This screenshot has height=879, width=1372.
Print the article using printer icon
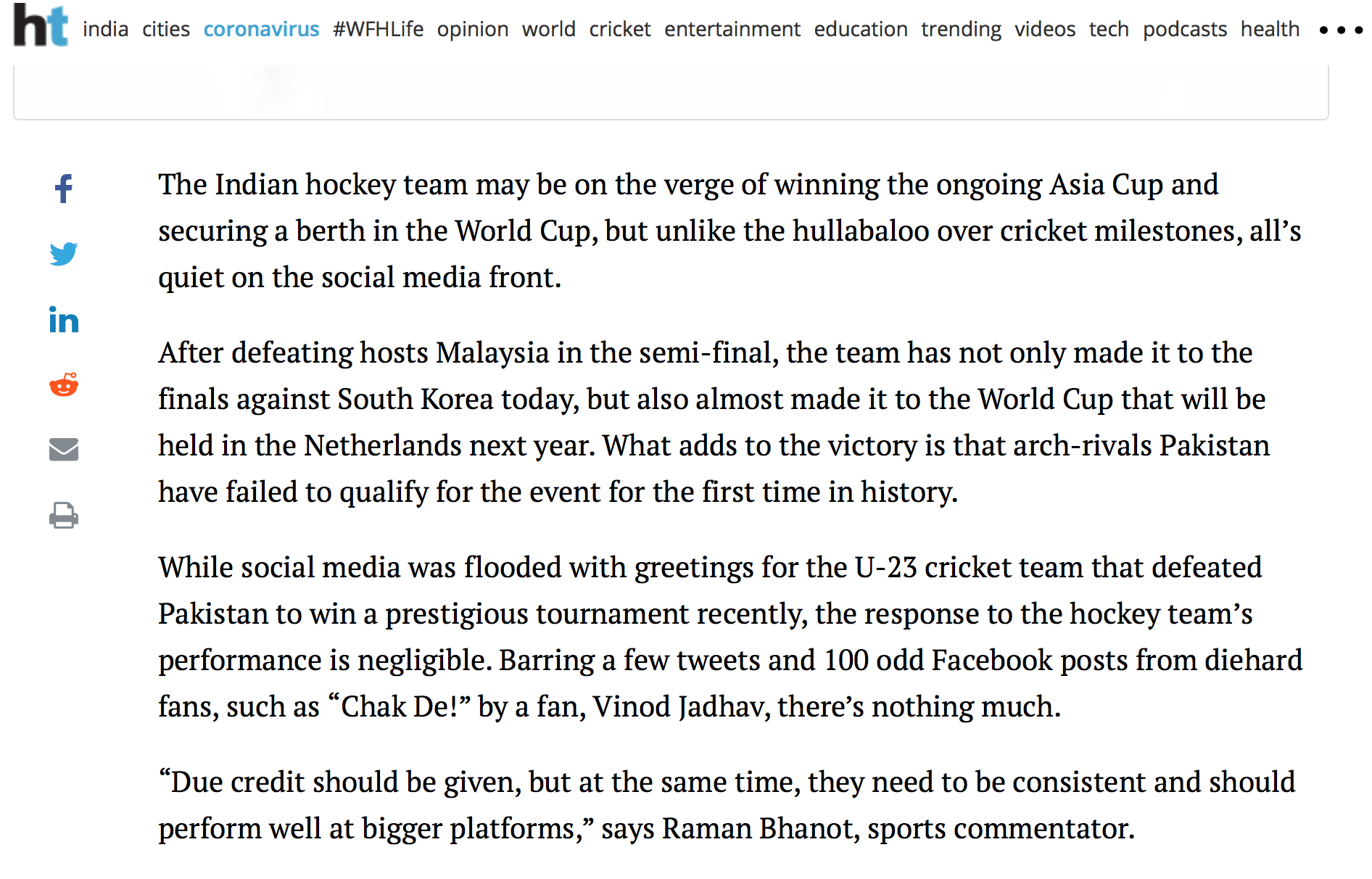(x=64, y=516)
